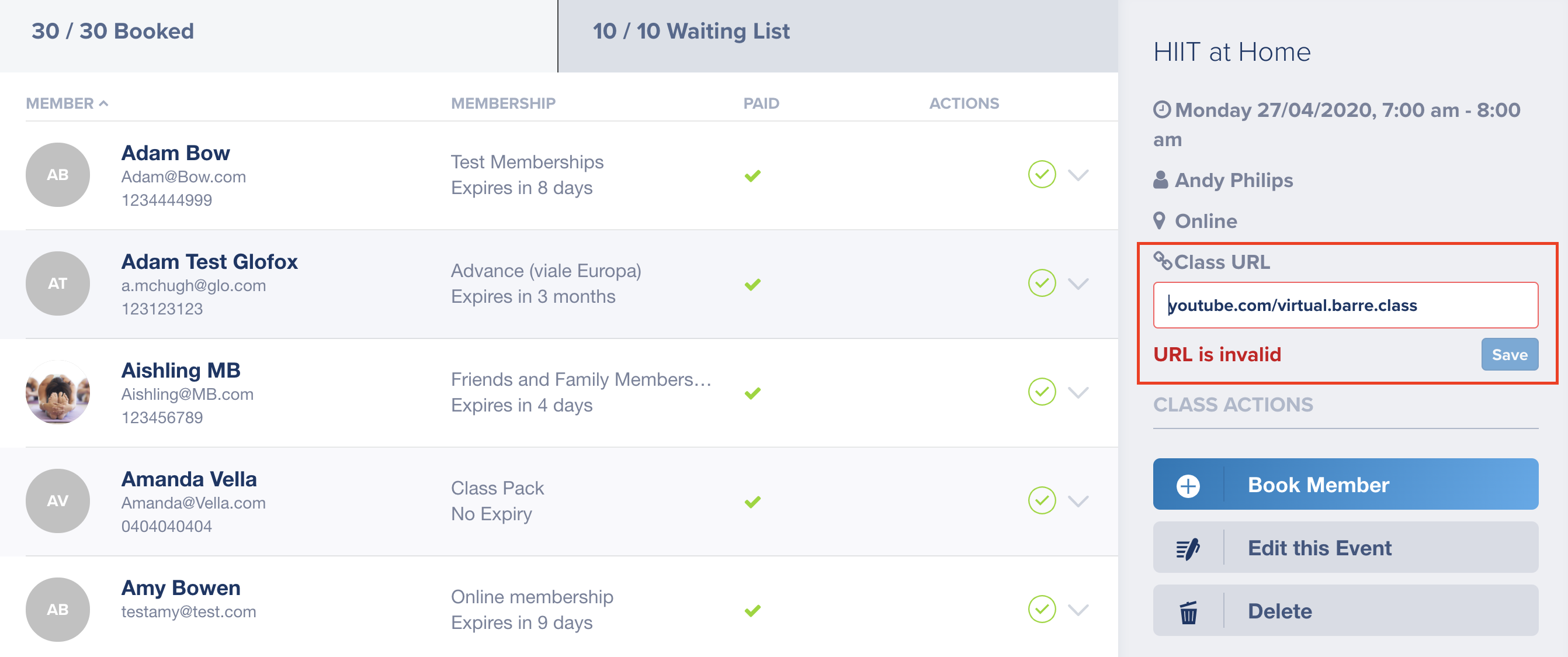Viewport: 1568px width, 657px height.
Task: Save the Class URL
Action: [x=1509, y=354]
